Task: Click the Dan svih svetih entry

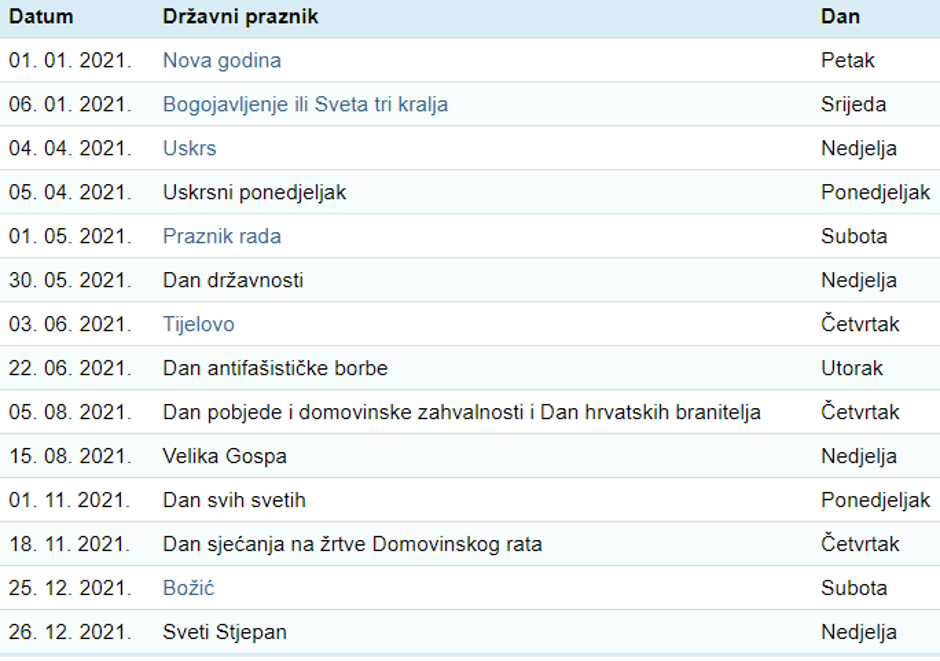Action: (234, 500)
